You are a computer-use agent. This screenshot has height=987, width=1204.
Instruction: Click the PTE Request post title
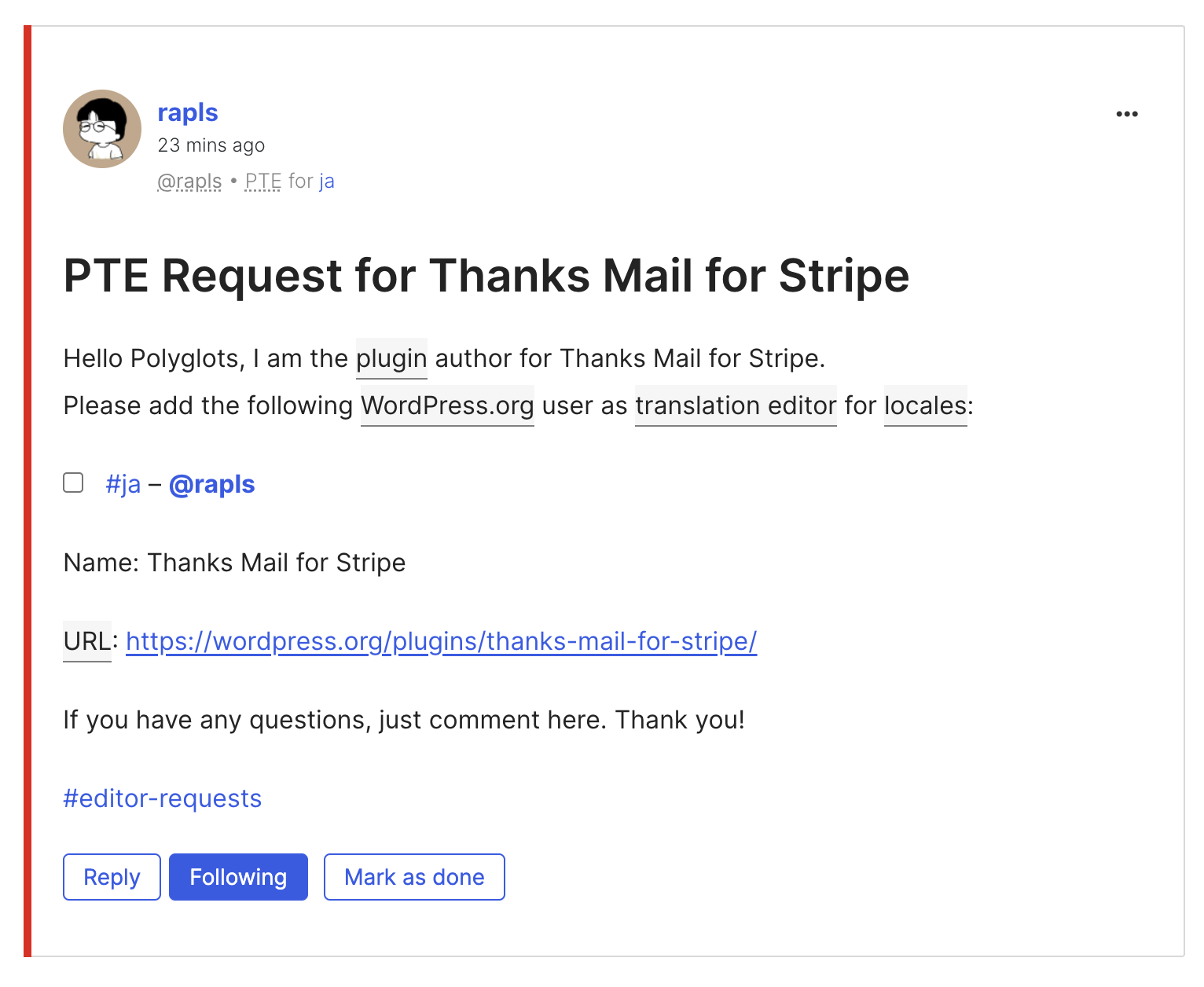pyautogui.click(x=486, y=276)
